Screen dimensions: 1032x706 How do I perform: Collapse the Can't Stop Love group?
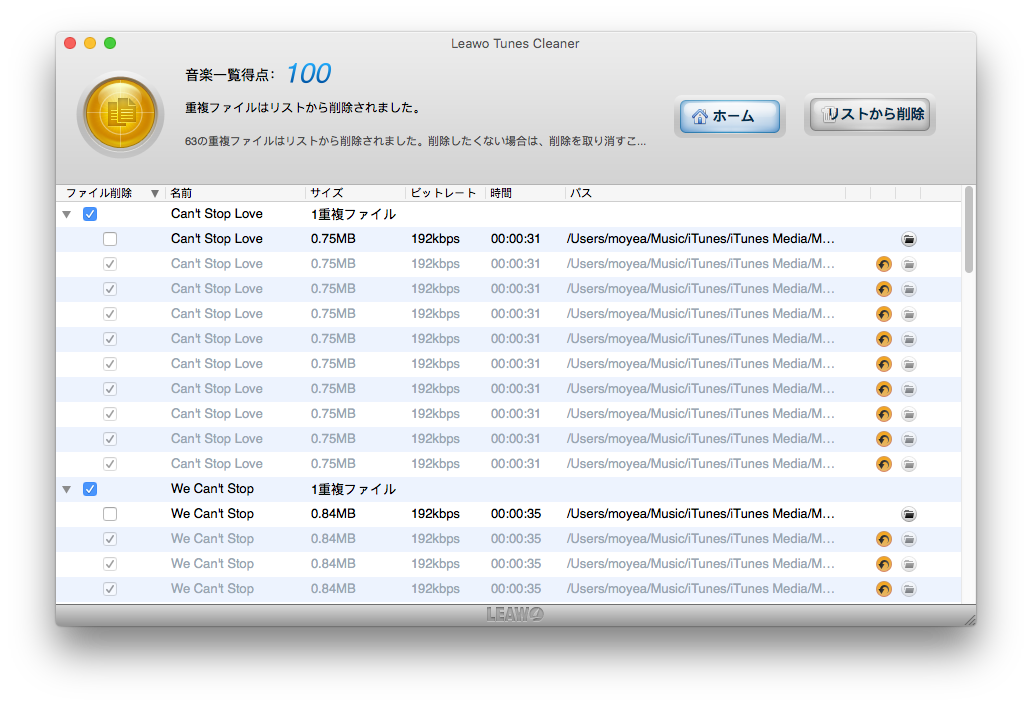click(x=66, y=214)
